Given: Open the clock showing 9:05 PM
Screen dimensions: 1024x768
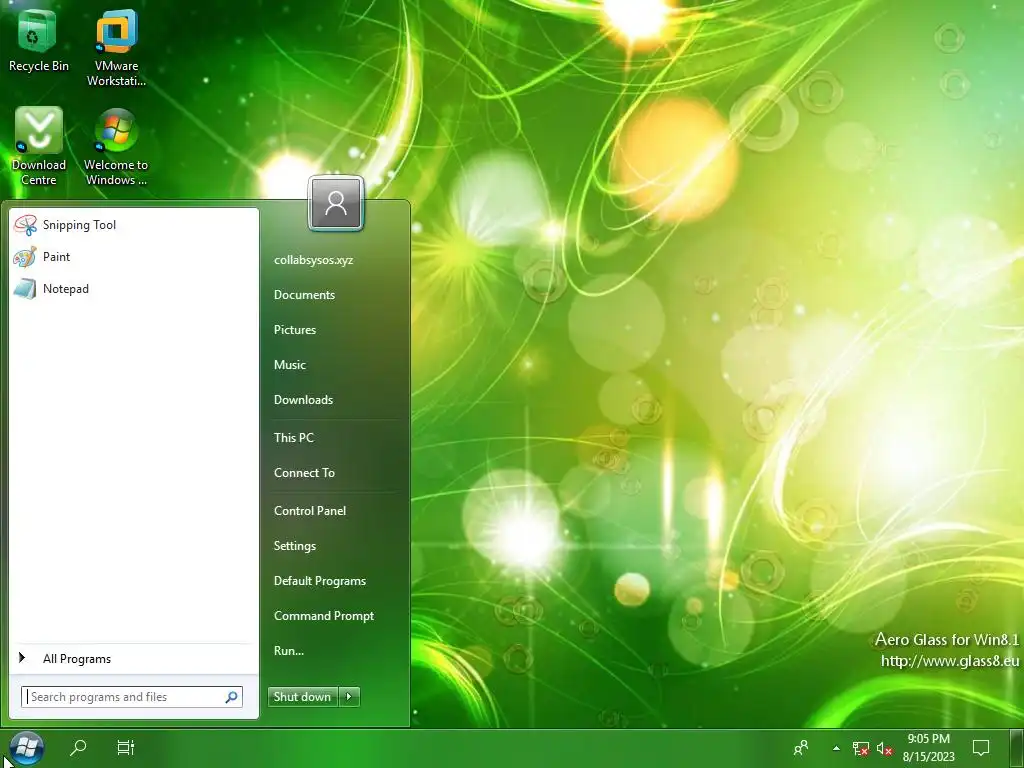Looking at the screenshot, I should (929, 748).
